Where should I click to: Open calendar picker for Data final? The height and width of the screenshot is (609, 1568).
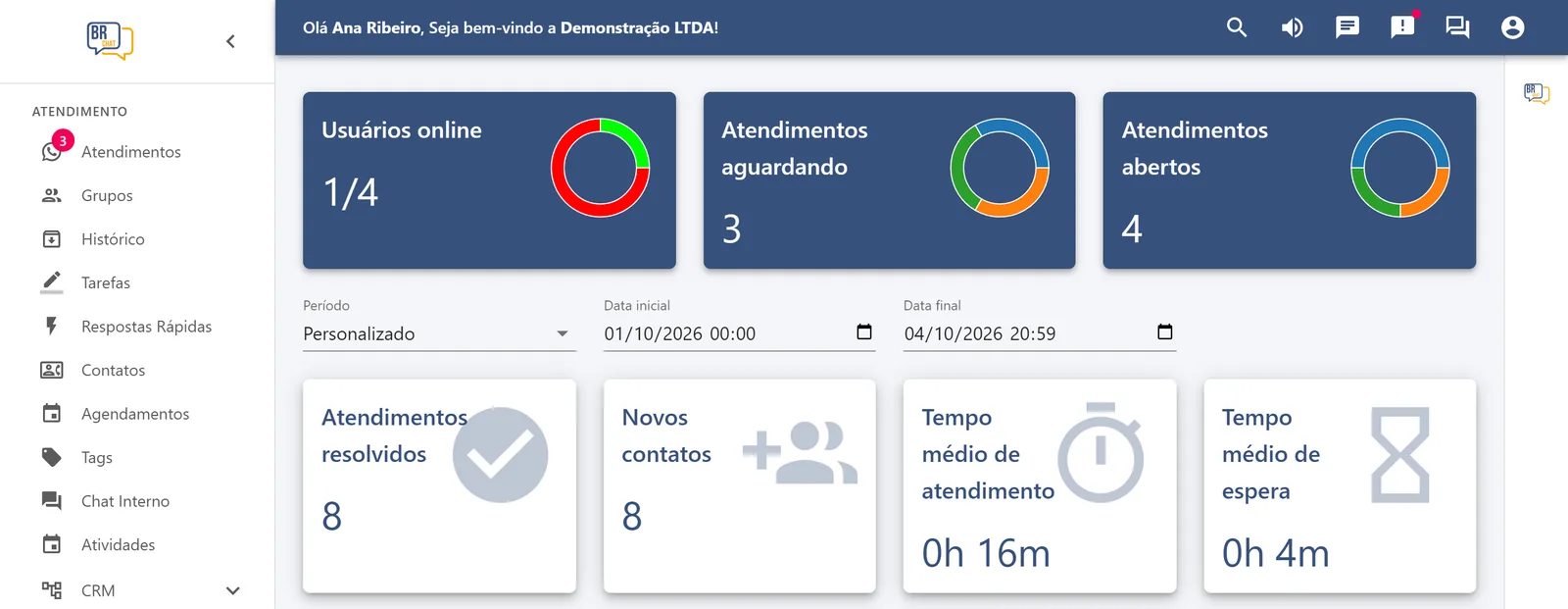1165,331
